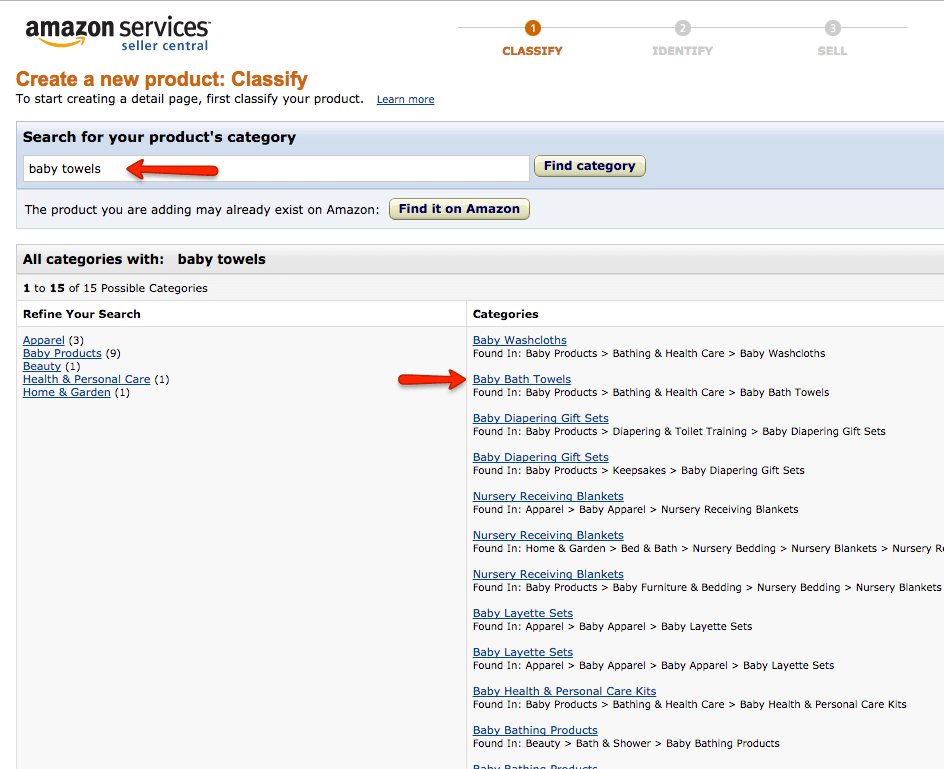Select Nursery Receiving Blankets found in Apparel

pyautogui.click(x=548, y=496)
